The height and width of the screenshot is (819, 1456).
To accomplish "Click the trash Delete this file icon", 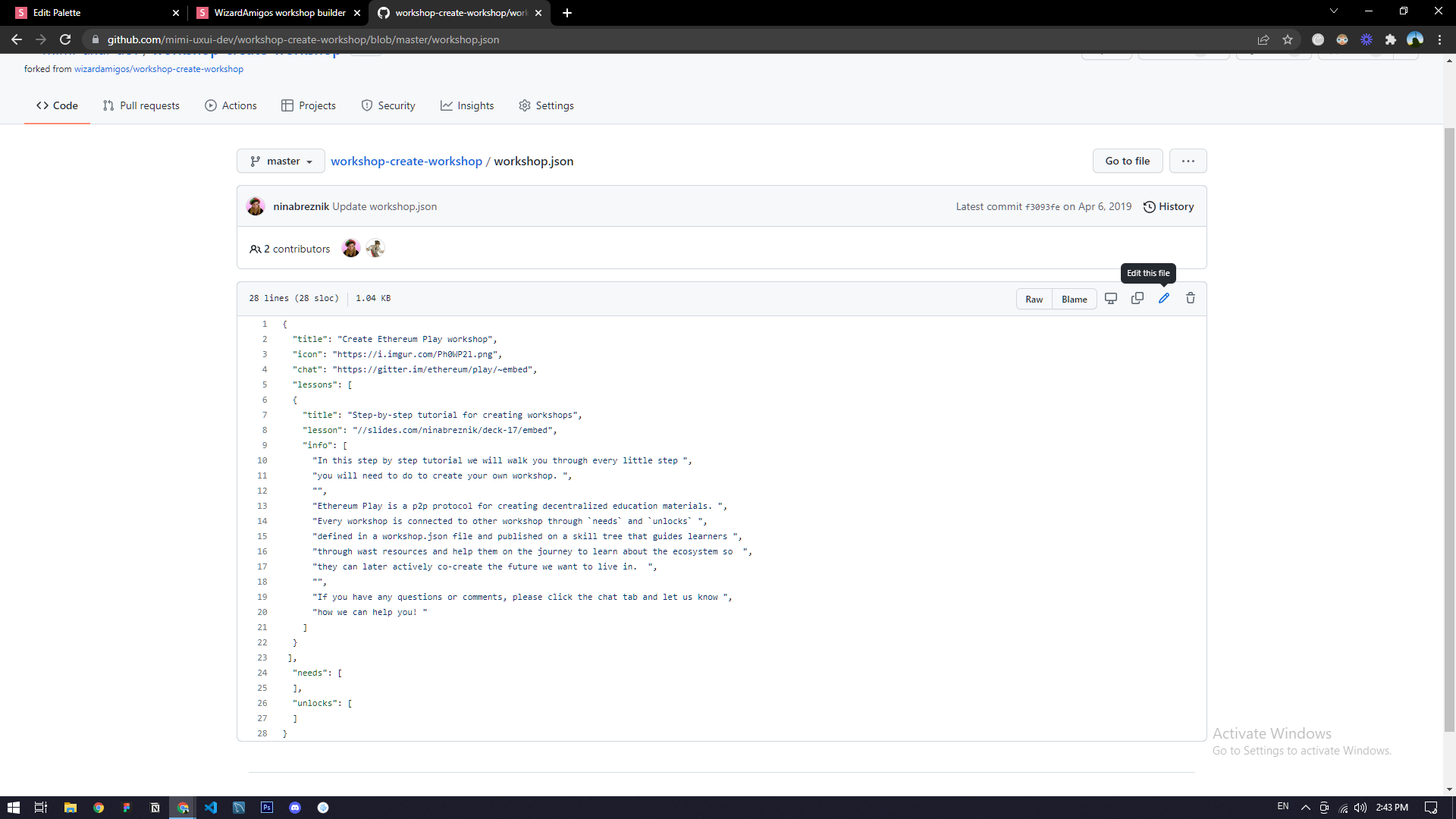I will pos(1190,299).
